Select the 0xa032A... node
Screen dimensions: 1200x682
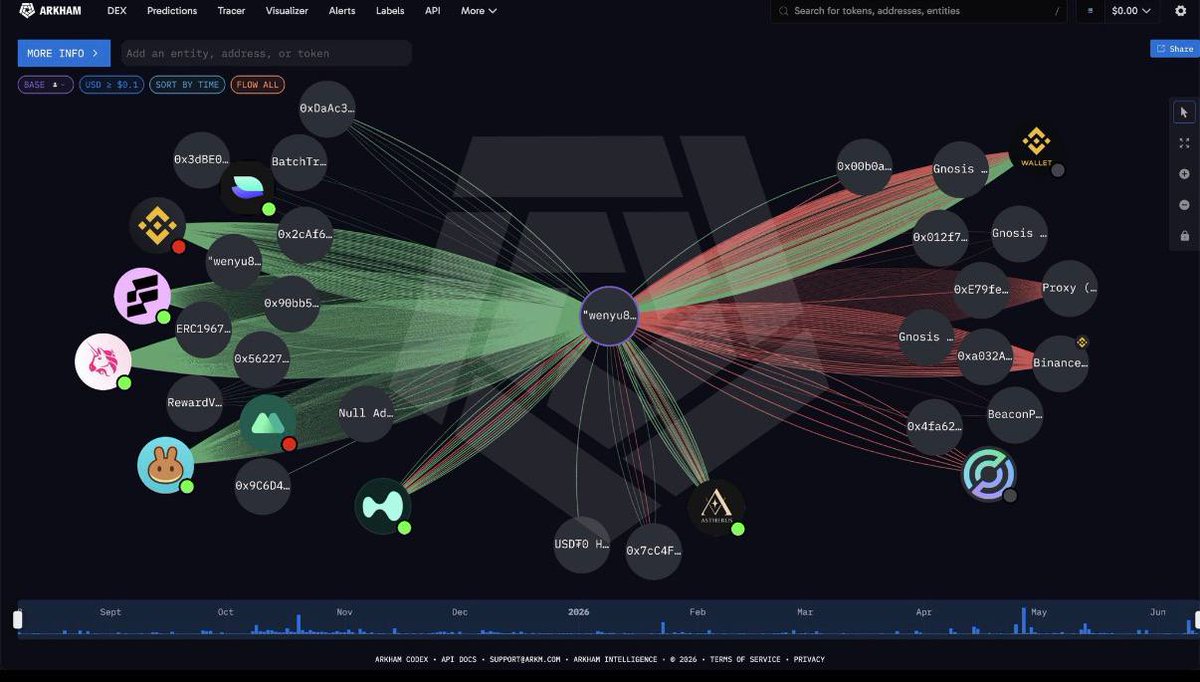tap(985, 357)
